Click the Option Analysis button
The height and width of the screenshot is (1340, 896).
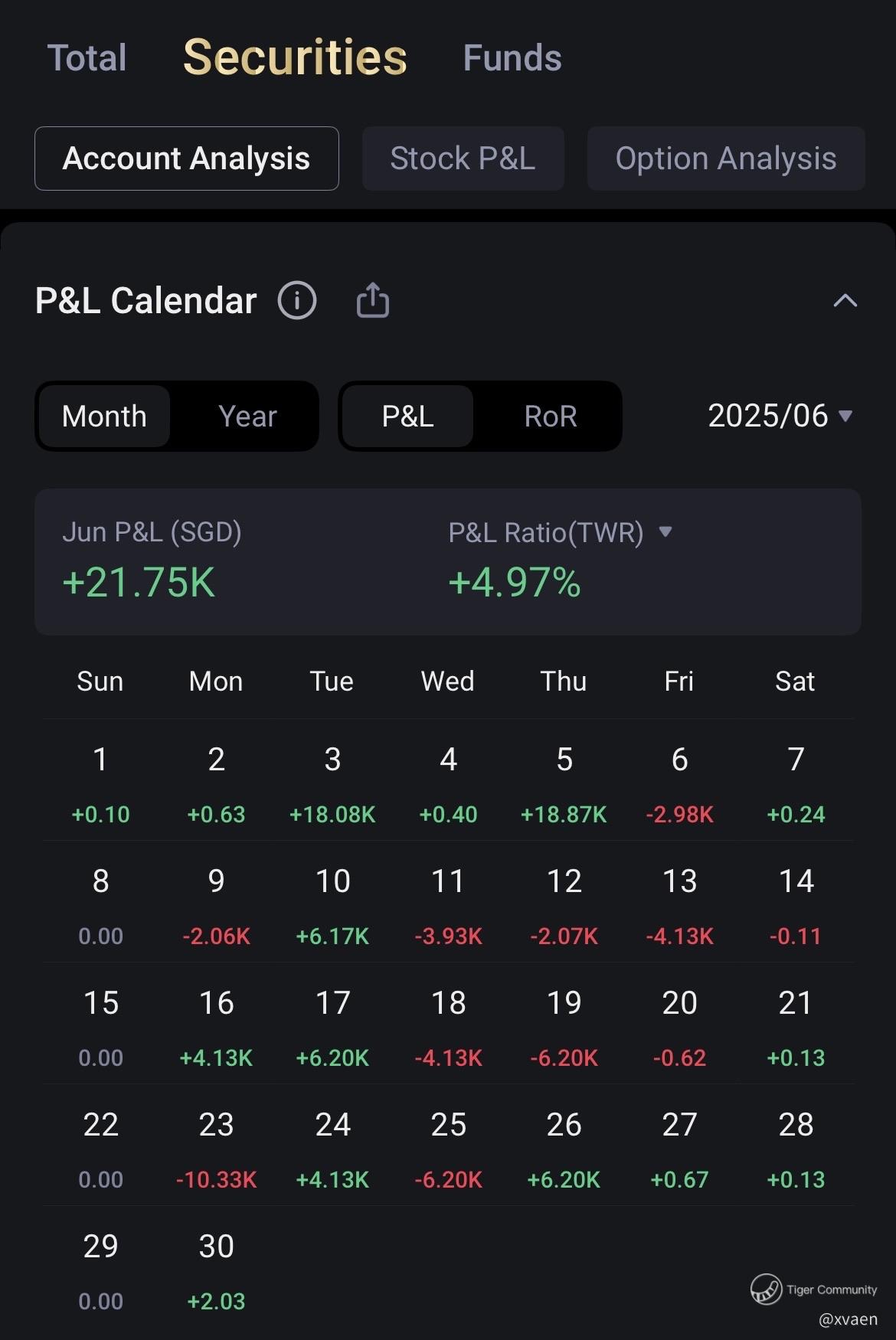(x=725, y=159)
